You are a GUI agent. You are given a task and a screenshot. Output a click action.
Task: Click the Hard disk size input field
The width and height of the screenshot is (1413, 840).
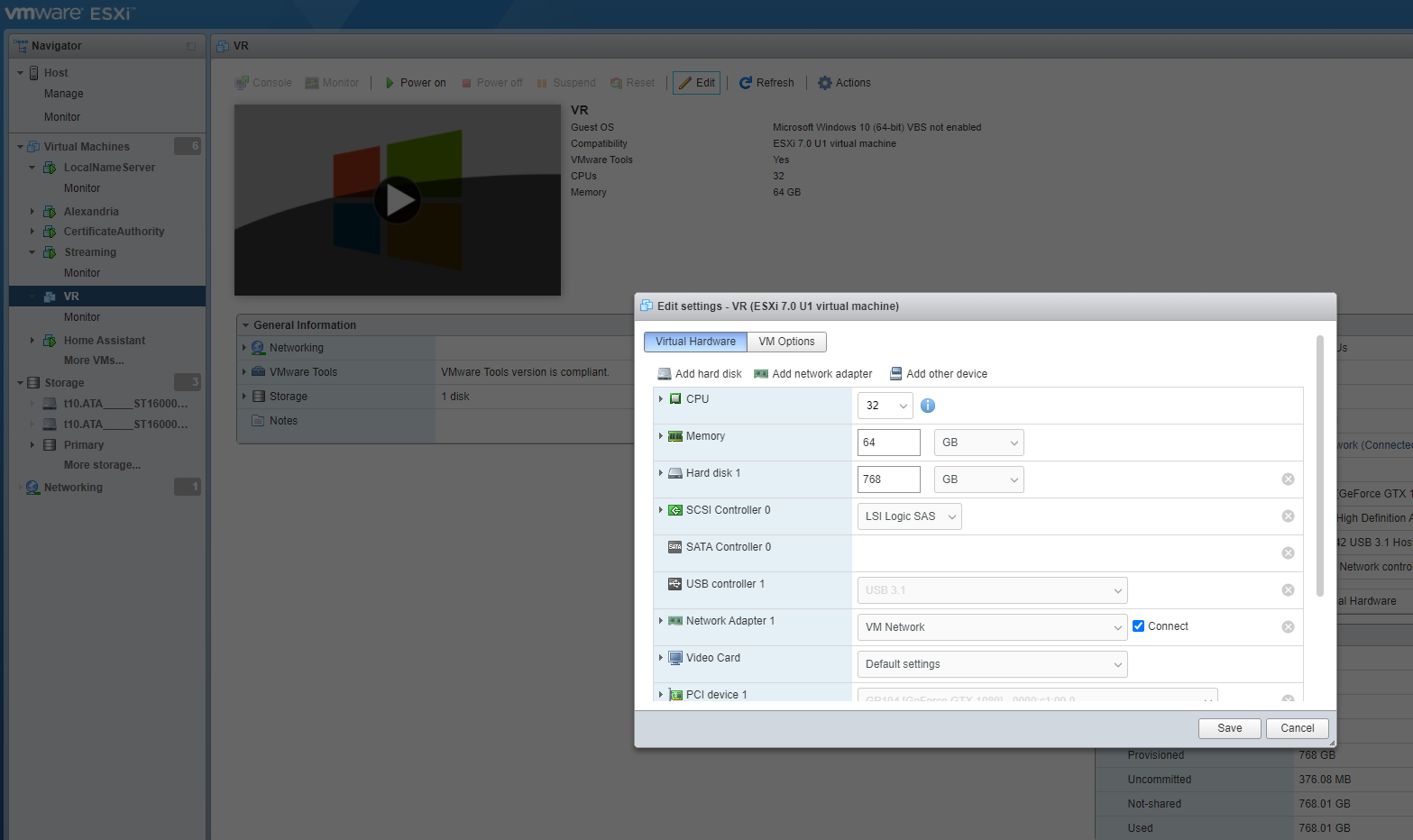tap(889, 479)
